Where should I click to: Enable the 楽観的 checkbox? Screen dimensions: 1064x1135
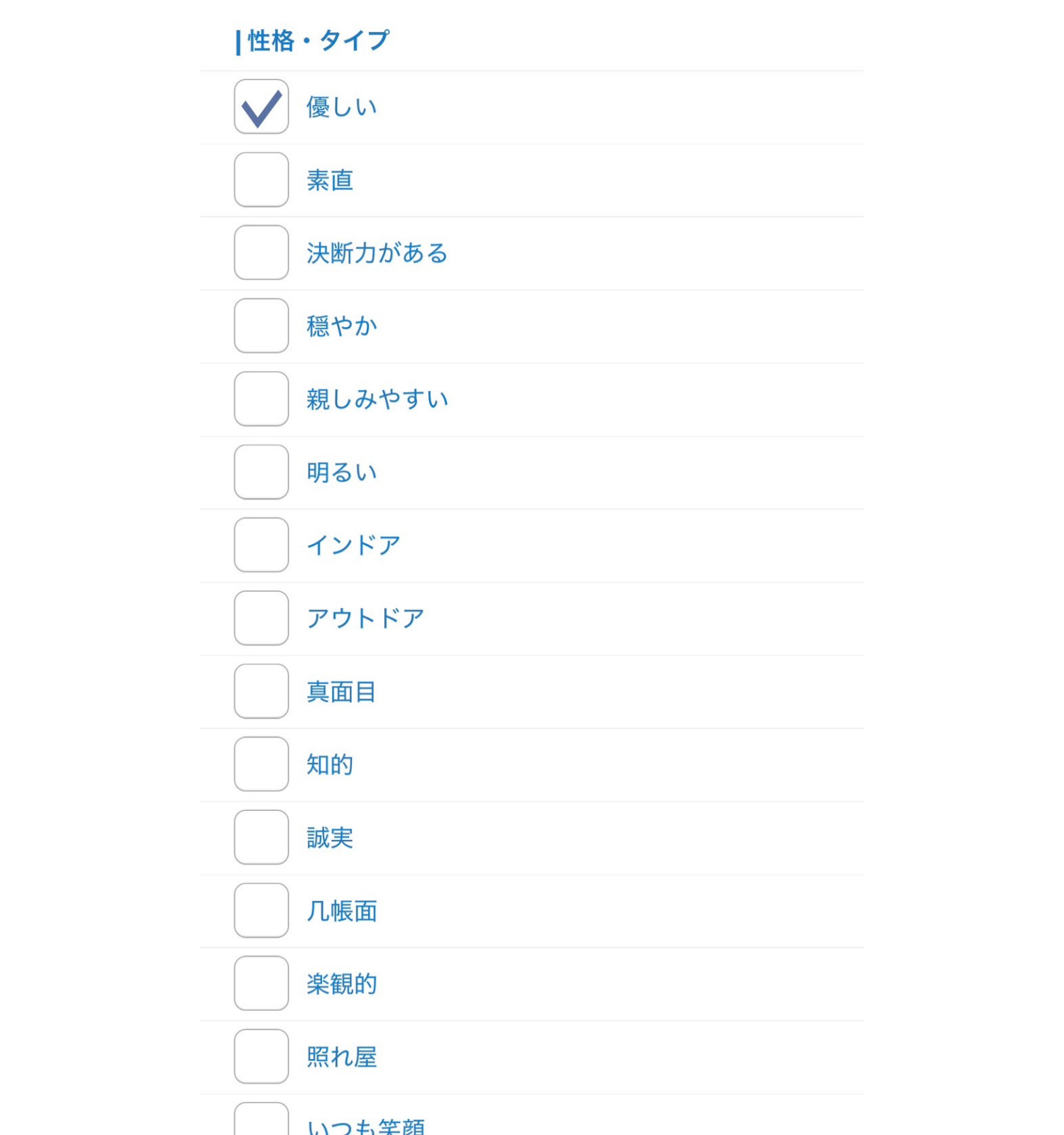click(x=261, y=984)
